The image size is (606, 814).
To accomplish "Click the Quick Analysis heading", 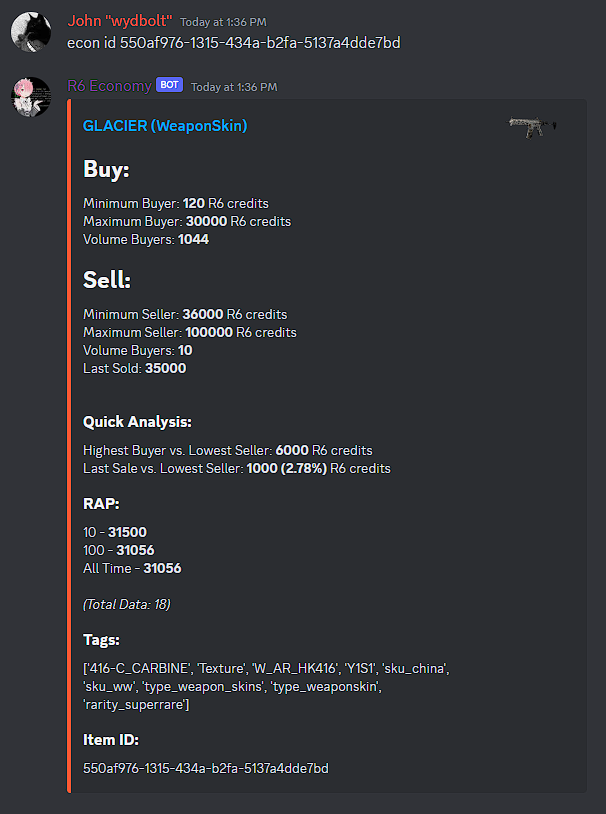I will 138,422.
